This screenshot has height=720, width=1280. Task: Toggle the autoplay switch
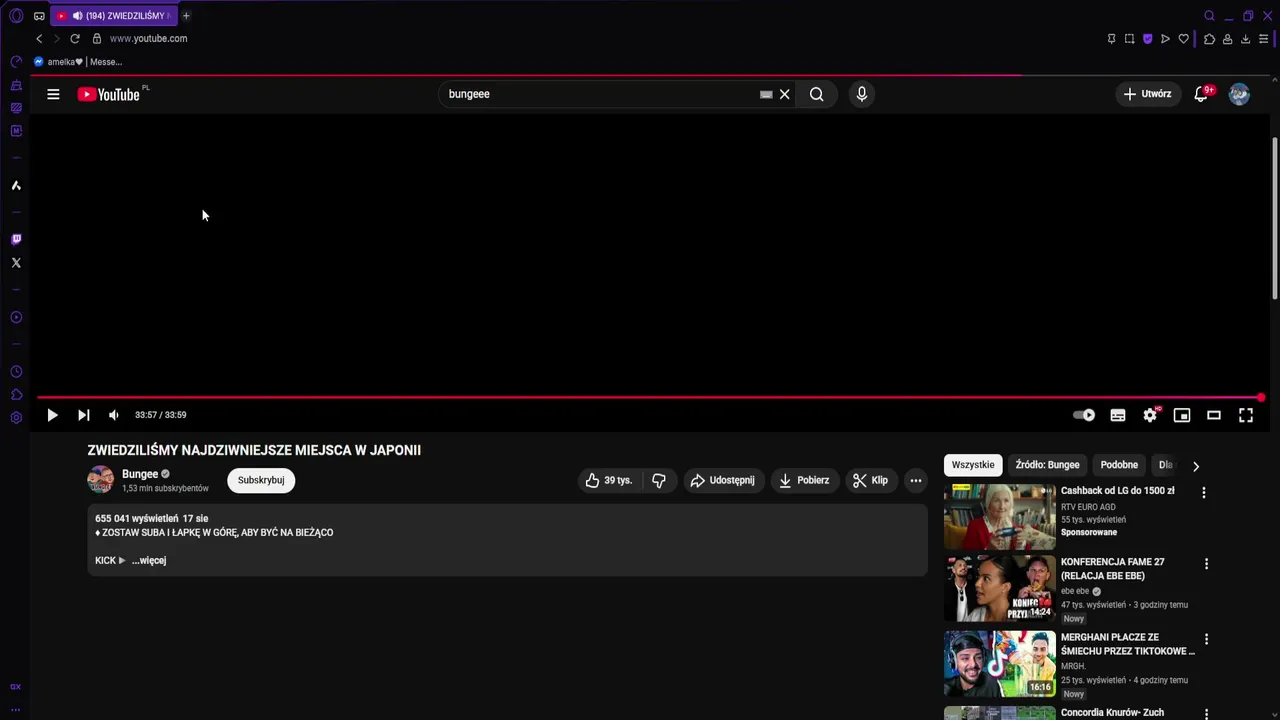(1084, 415)
